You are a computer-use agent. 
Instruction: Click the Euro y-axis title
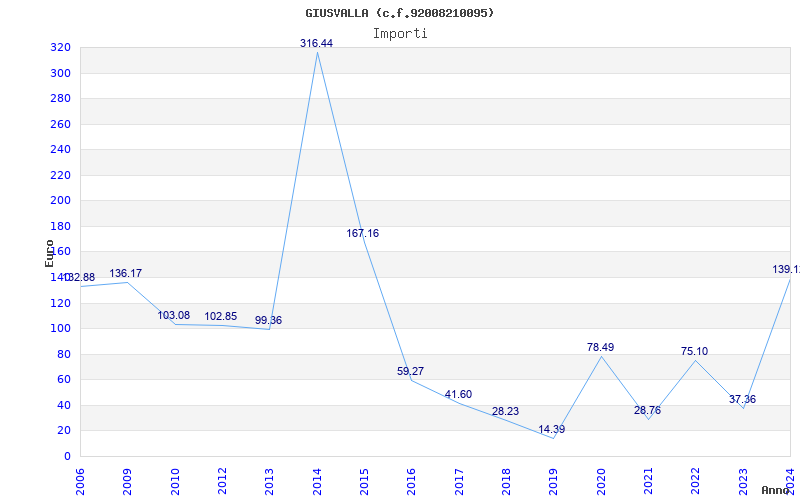click(49, 253)
